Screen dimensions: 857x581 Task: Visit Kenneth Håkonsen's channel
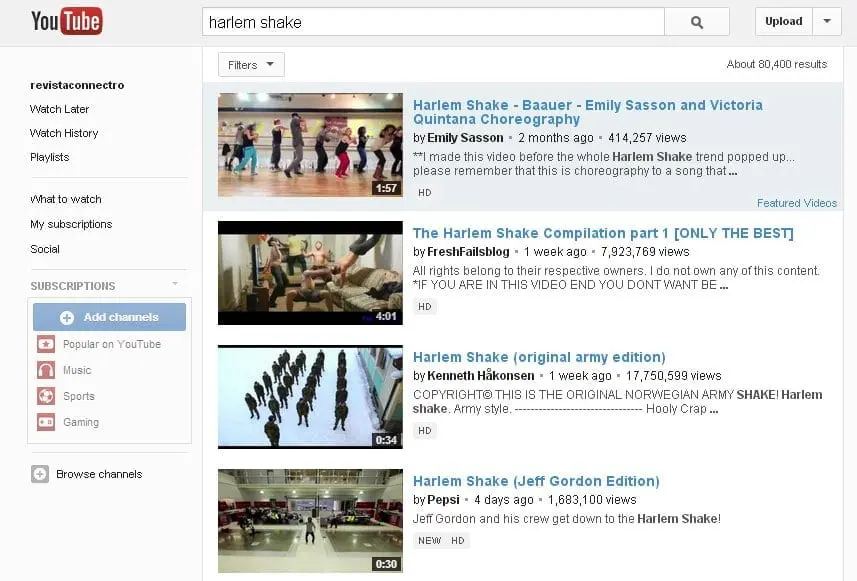point(480,375)
